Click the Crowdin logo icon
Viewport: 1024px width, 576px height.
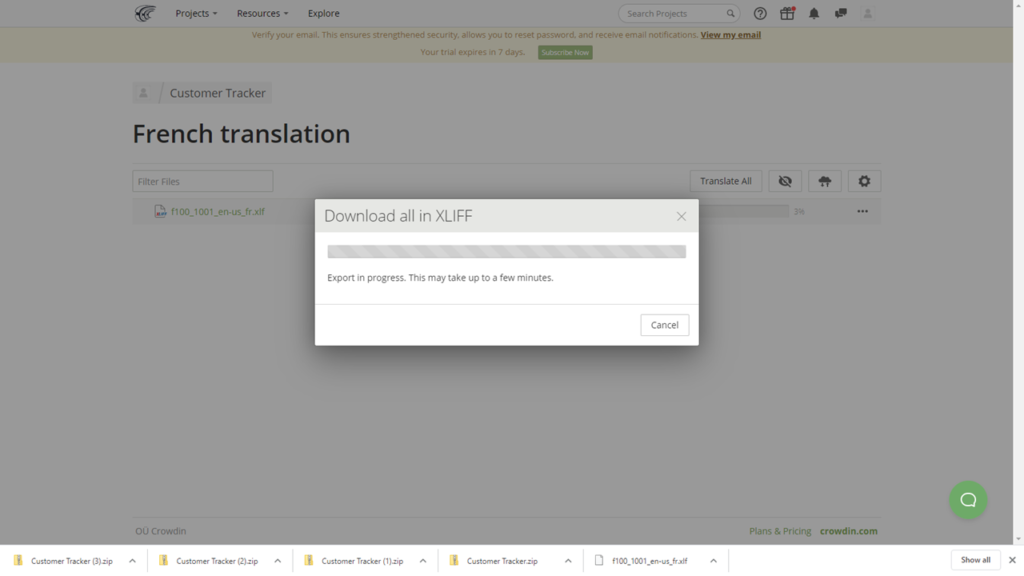coord(145,13)
